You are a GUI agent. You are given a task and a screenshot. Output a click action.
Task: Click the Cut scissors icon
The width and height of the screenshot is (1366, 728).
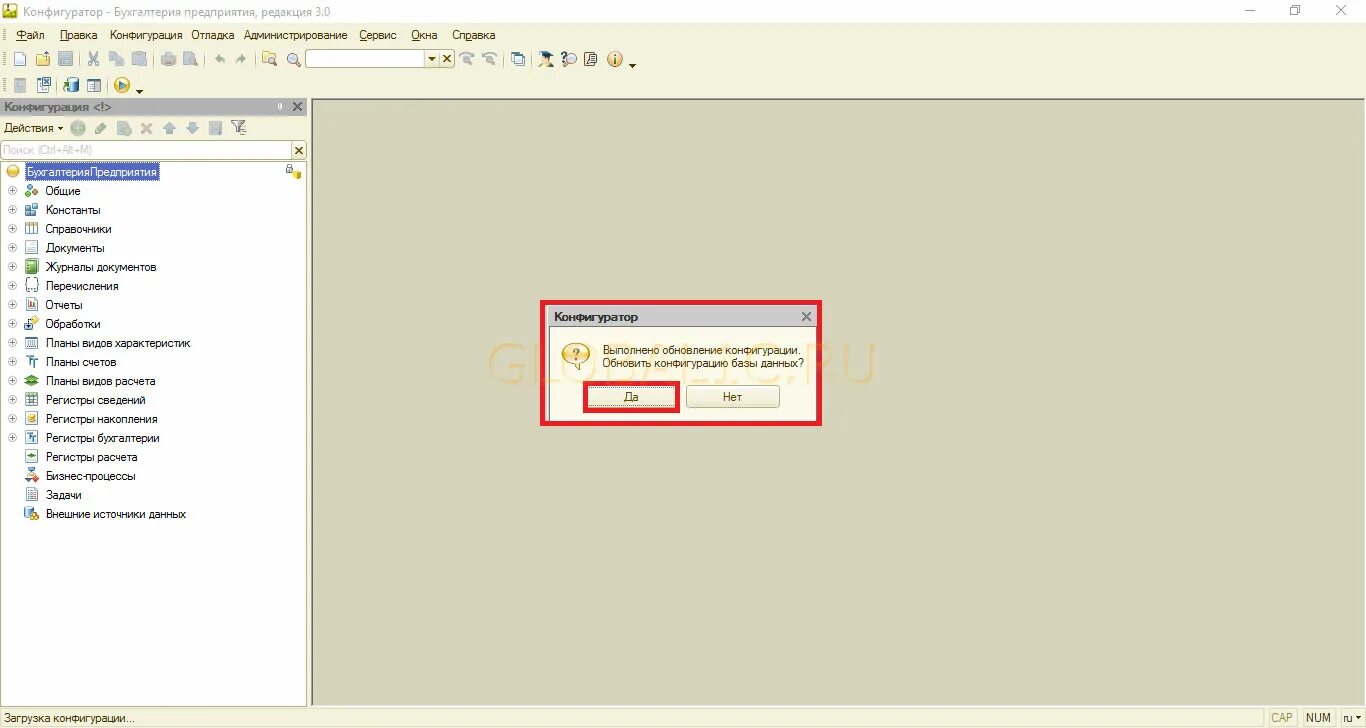point(93,59)
